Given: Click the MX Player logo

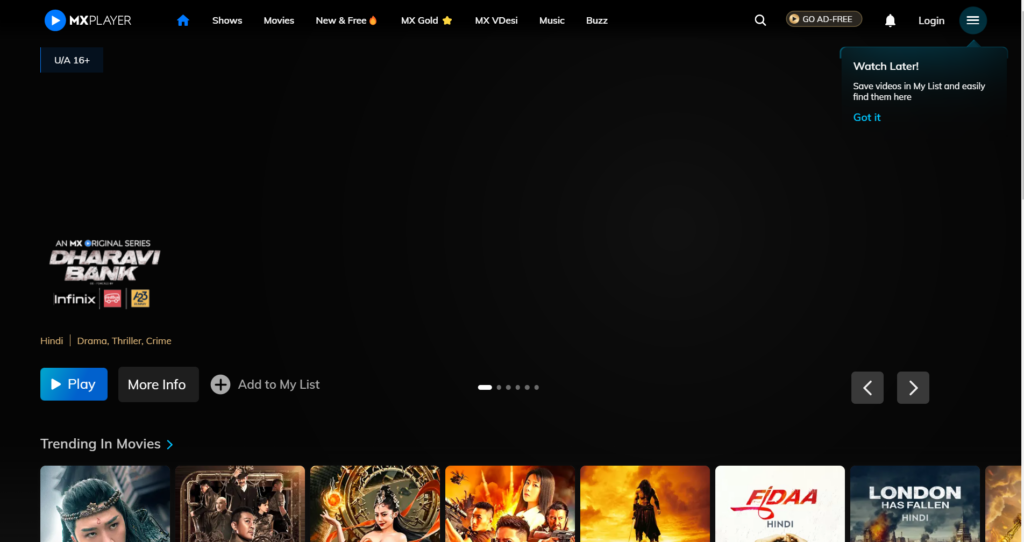Looking at the screenshot, I should 88,20.
